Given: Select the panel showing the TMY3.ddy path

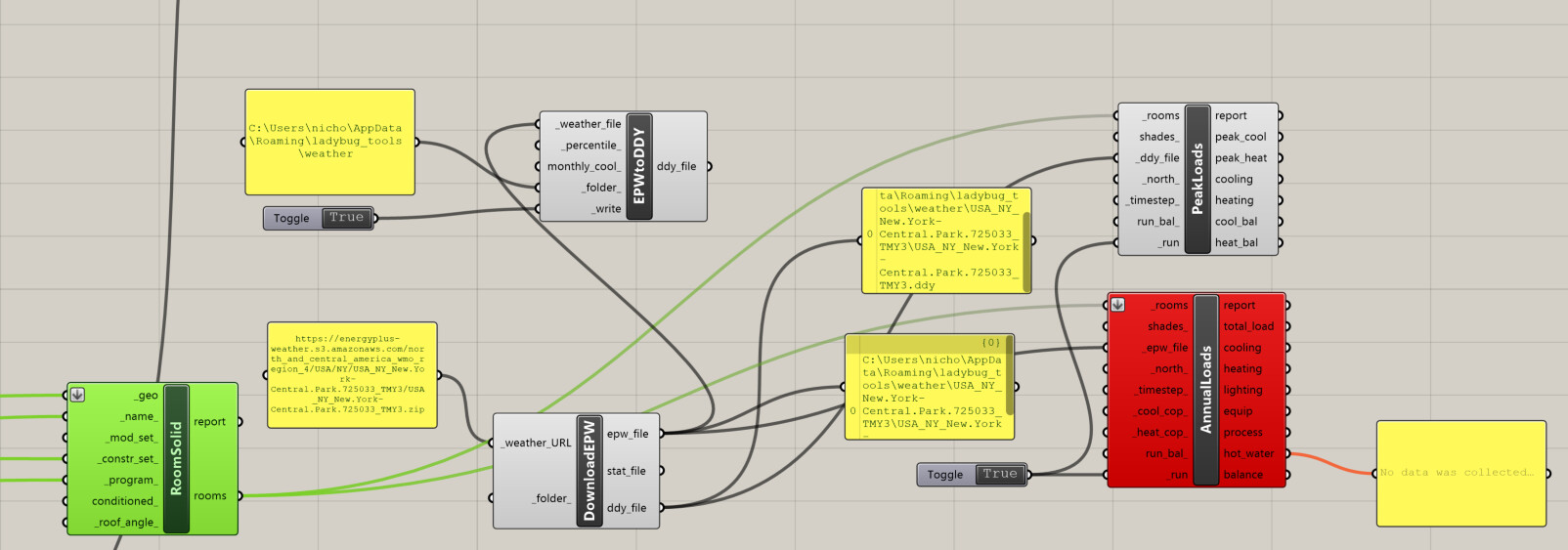Looking at the screenshot, I should (x=945, y=240).
